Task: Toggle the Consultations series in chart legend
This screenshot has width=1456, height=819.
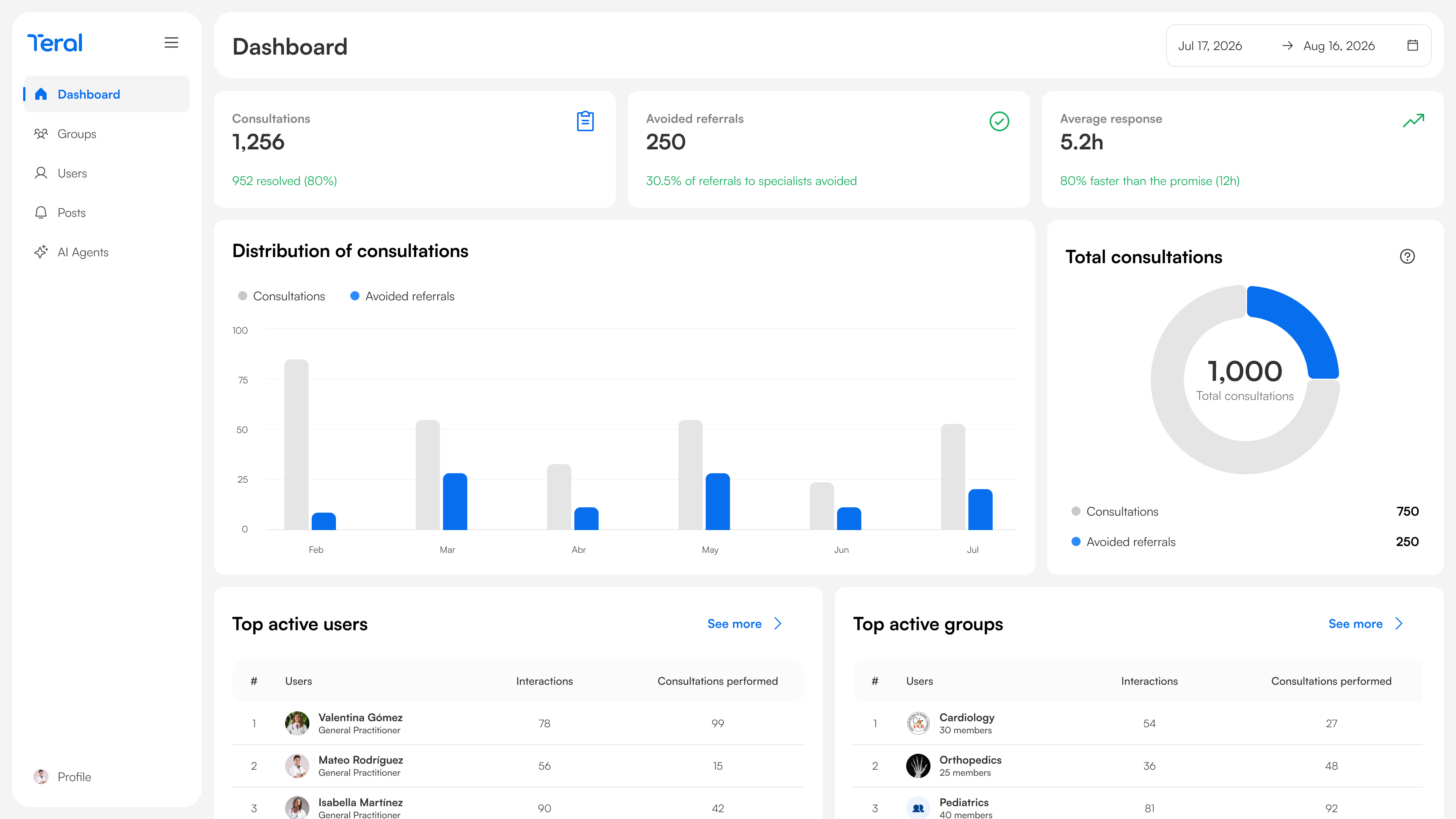Action: coord(281,296)
